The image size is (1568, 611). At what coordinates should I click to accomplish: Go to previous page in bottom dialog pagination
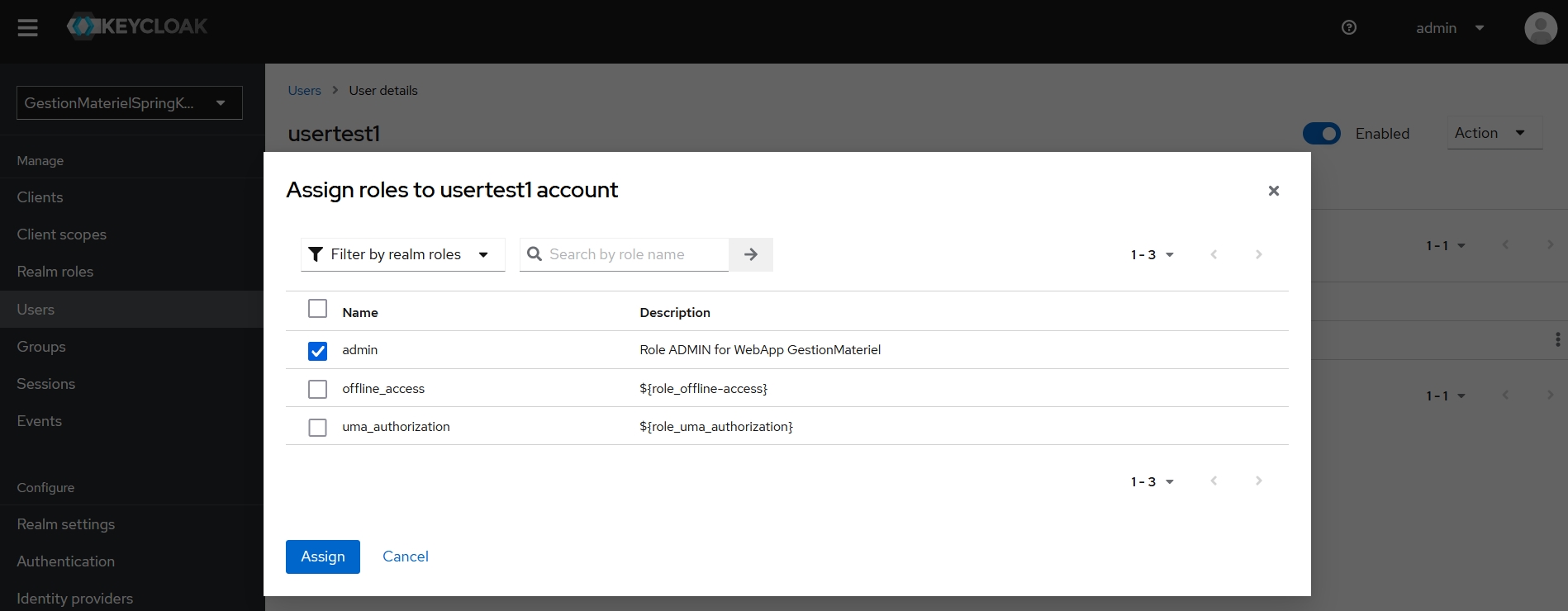(1214, 481)
